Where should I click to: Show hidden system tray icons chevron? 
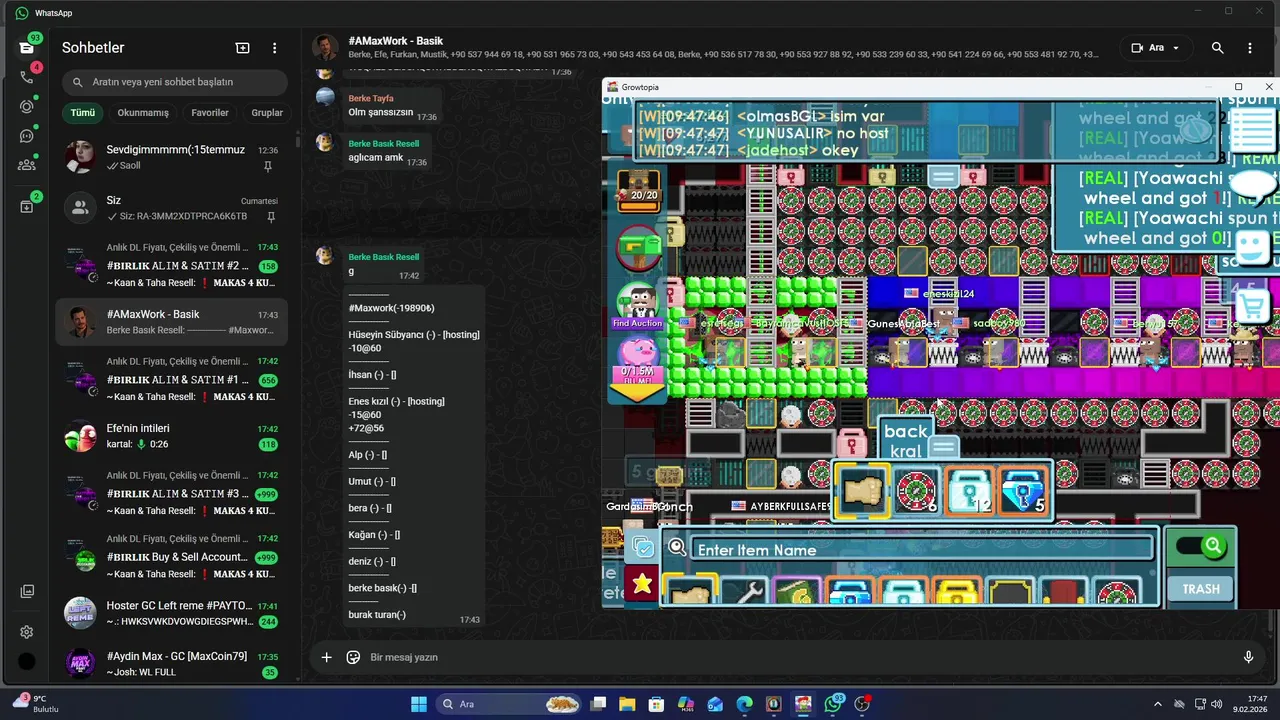[x=1158, y=704]
